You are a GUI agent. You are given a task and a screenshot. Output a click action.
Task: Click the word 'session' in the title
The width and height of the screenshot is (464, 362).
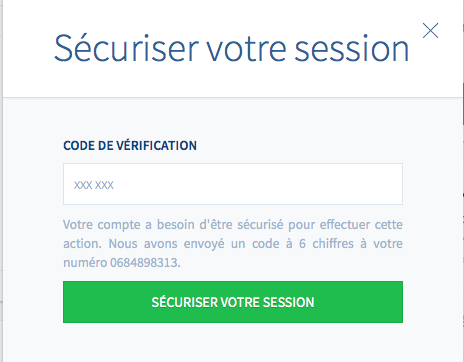click(x=352, y=49)
